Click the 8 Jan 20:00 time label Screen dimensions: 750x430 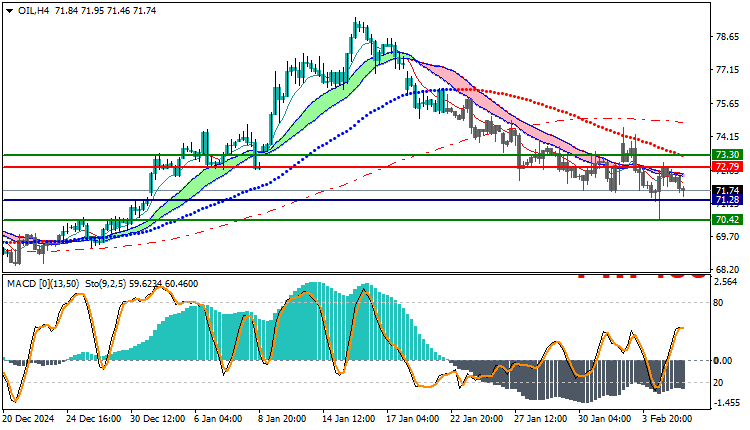point(283,419)
